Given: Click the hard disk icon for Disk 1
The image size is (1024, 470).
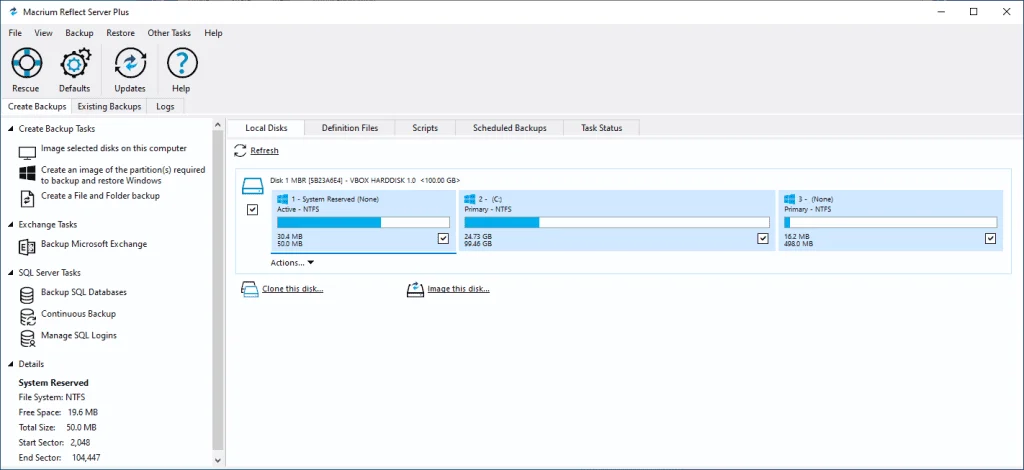Looking at the screenshot, I should [253, 187].
